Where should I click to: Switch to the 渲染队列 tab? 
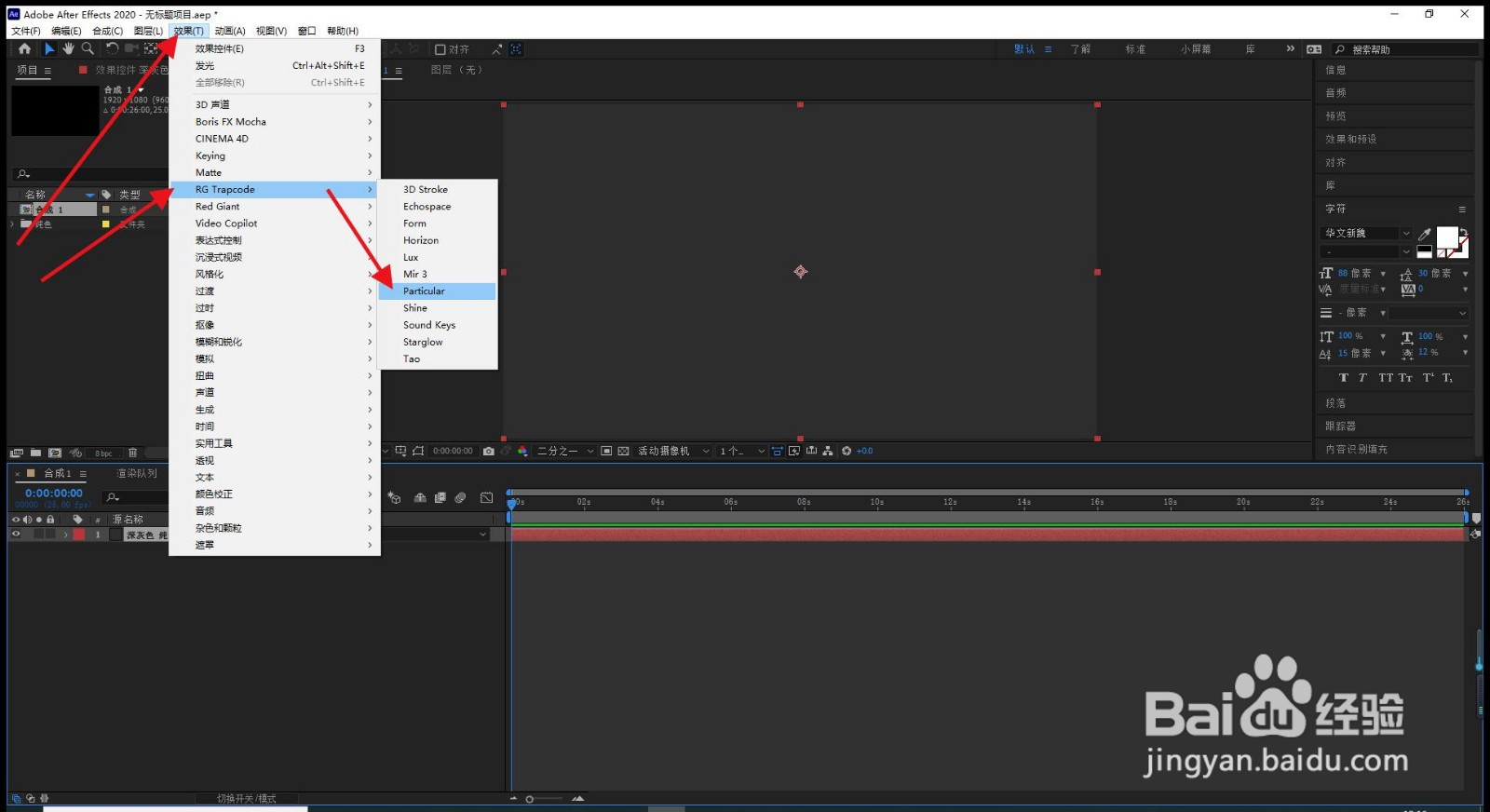tap(137, 474)
